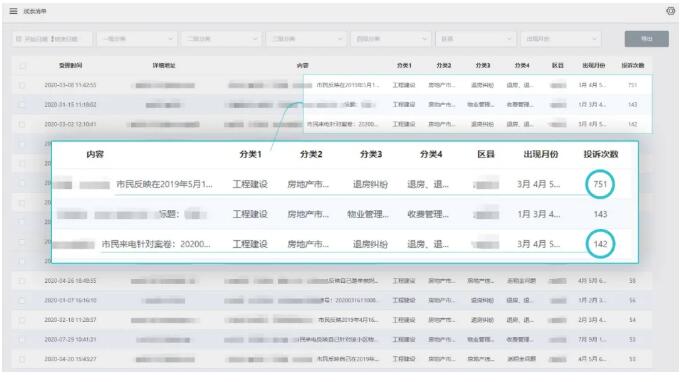Click the 受理时间 column header

pos(71,65)
